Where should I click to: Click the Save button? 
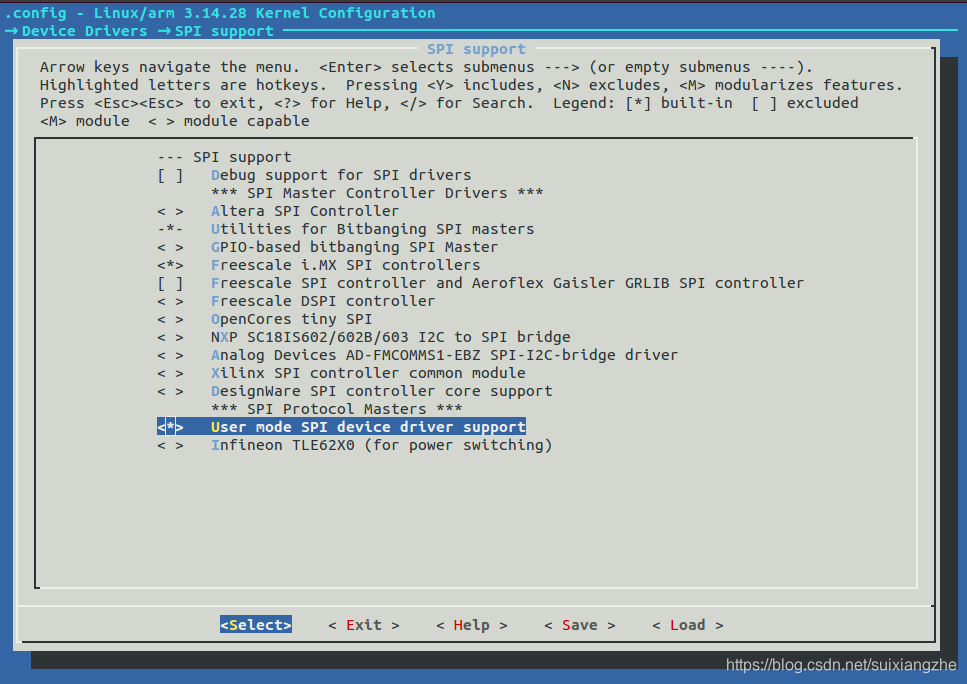click(x=580, y=625)
